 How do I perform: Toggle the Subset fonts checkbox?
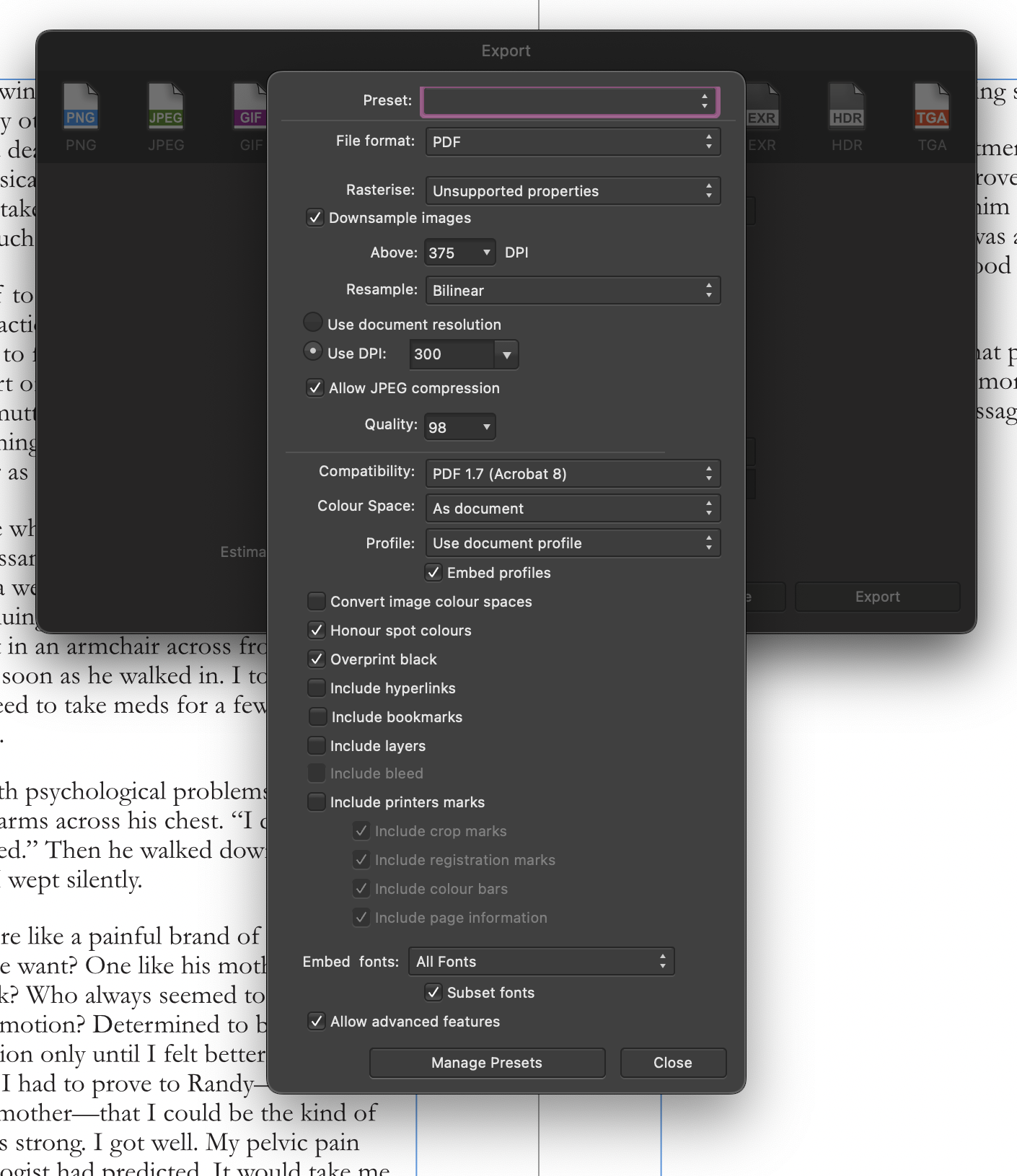[x=433, y=993]
